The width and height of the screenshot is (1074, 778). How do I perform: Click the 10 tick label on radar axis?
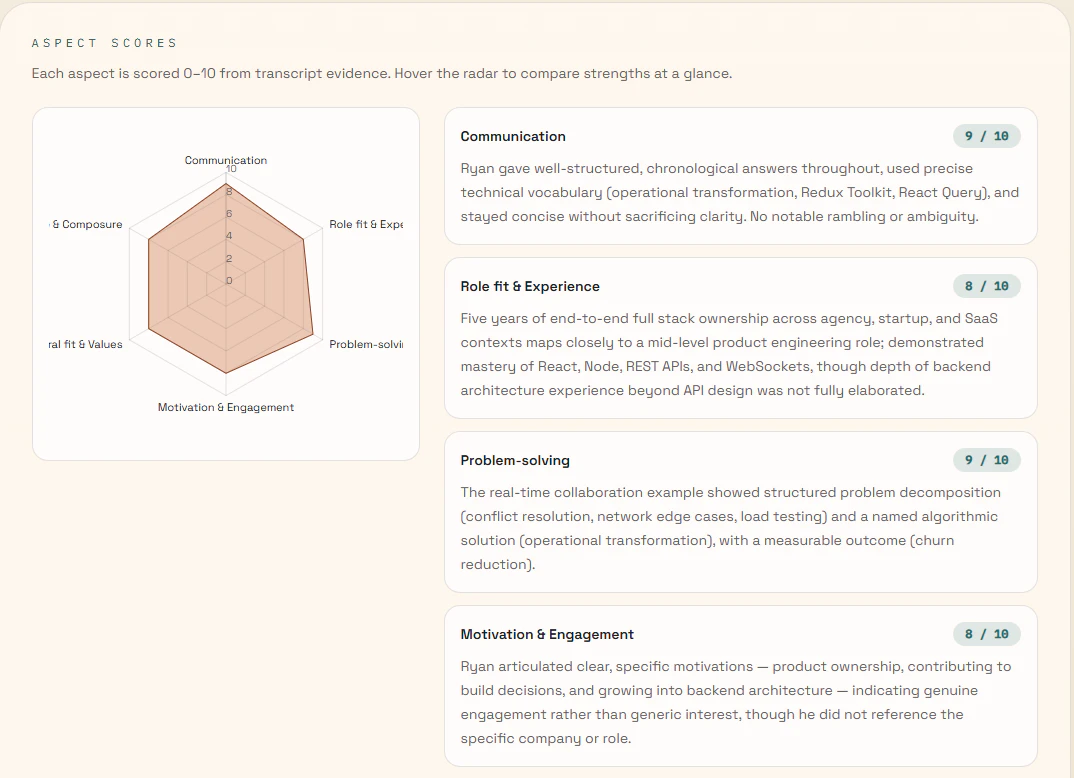pyautogui.click(x=231, y=168)
